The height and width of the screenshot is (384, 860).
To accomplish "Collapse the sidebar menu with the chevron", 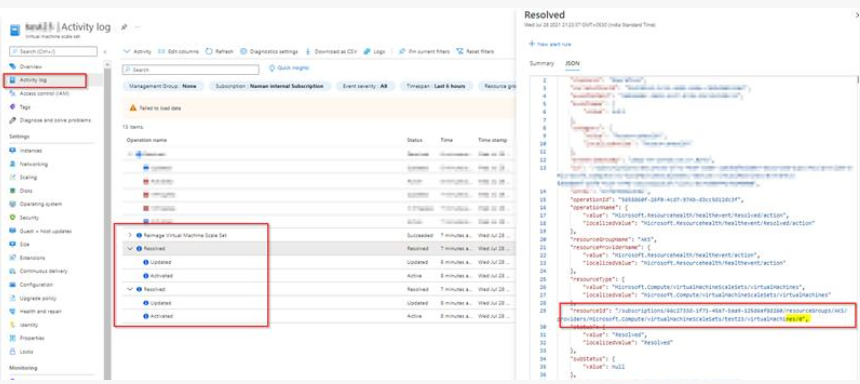I will pyautogui.click(x=105, y=52).
